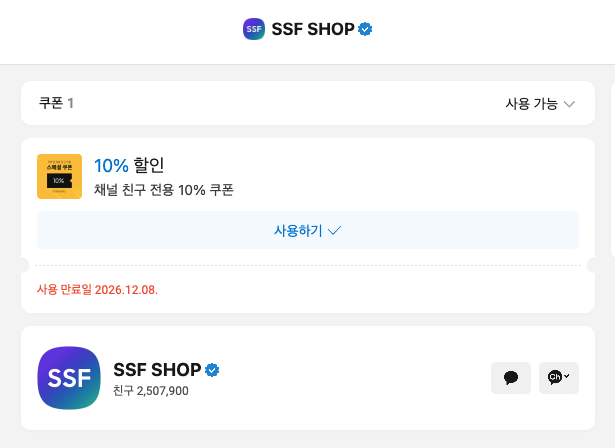Screen dimensions: 615x448
Task: Click the yellow 10% coupon thumbnail
Action: [59, 176]
